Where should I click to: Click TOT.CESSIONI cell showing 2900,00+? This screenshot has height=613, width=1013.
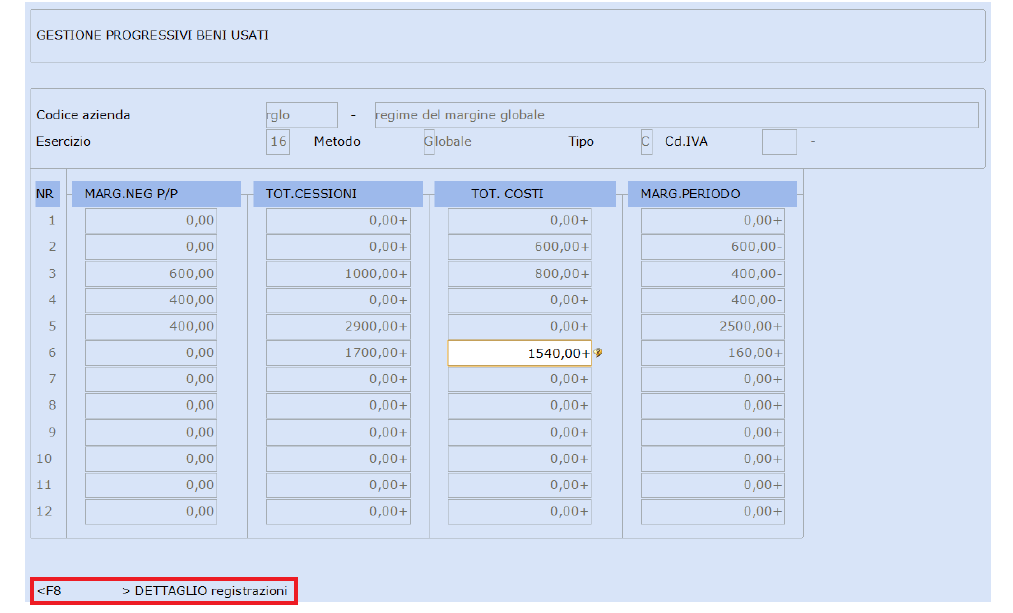tap(338, 326)
